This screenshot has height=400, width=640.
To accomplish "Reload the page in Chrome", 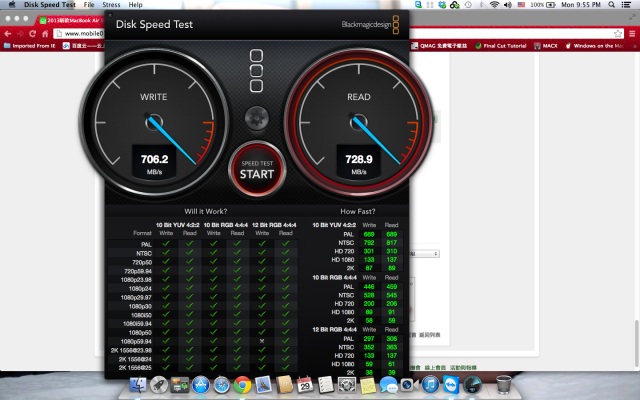I will click(33, 33).
